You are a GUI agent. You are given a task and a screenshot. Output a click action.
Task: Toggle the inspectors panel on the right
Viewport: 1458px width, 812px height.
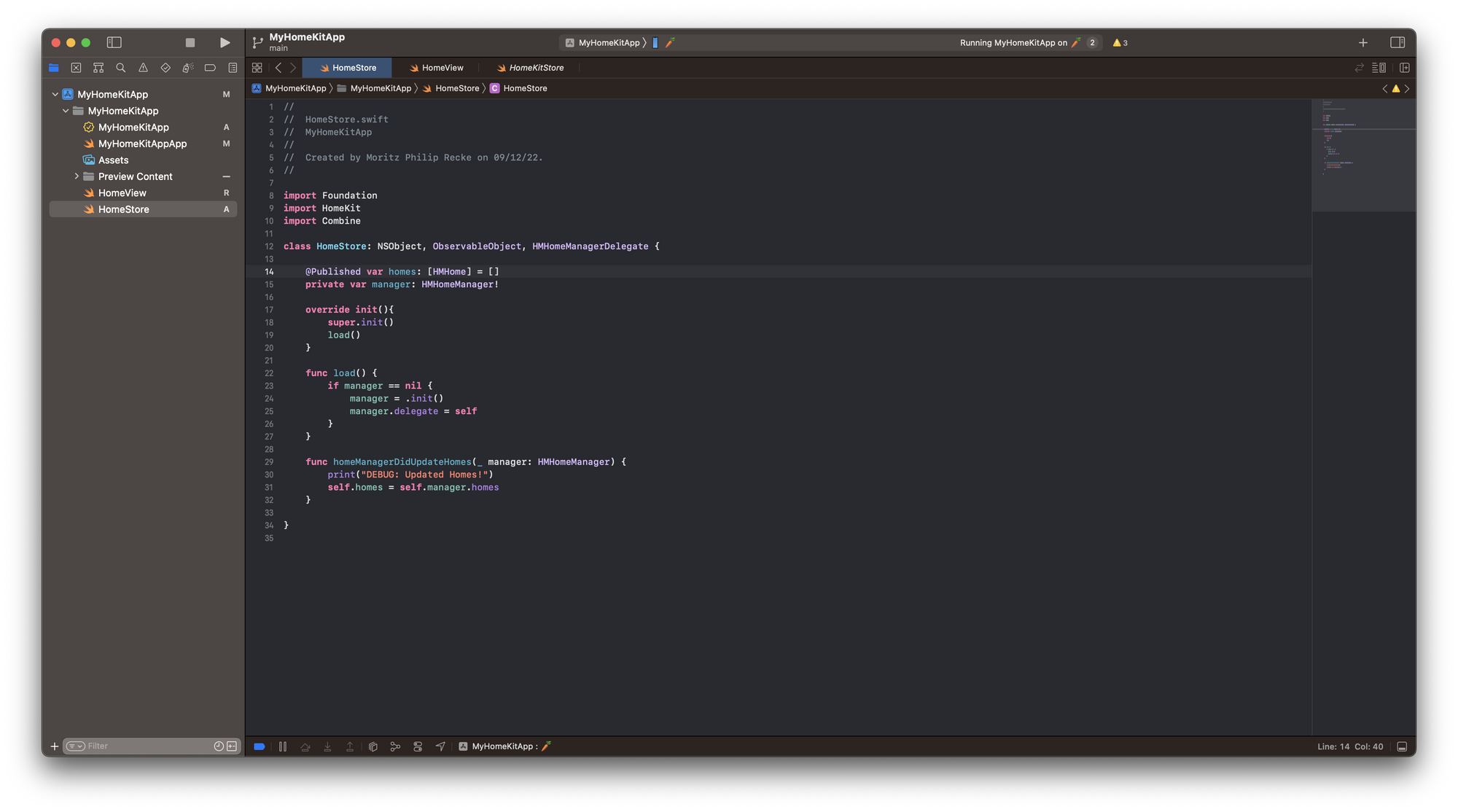(x=1397, y=42)
